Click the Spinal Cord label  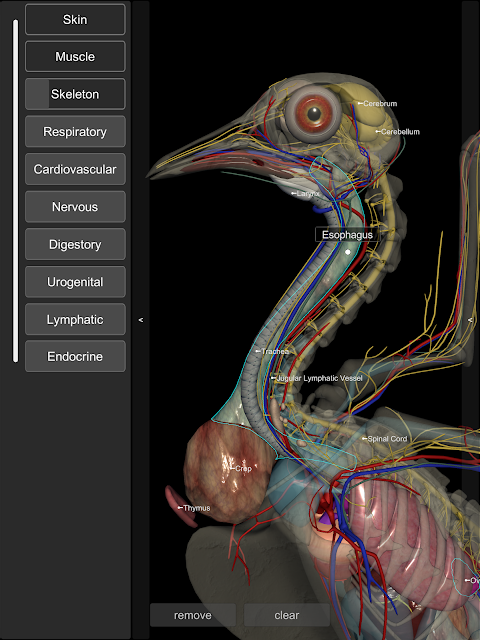click(x=385, y=439)
